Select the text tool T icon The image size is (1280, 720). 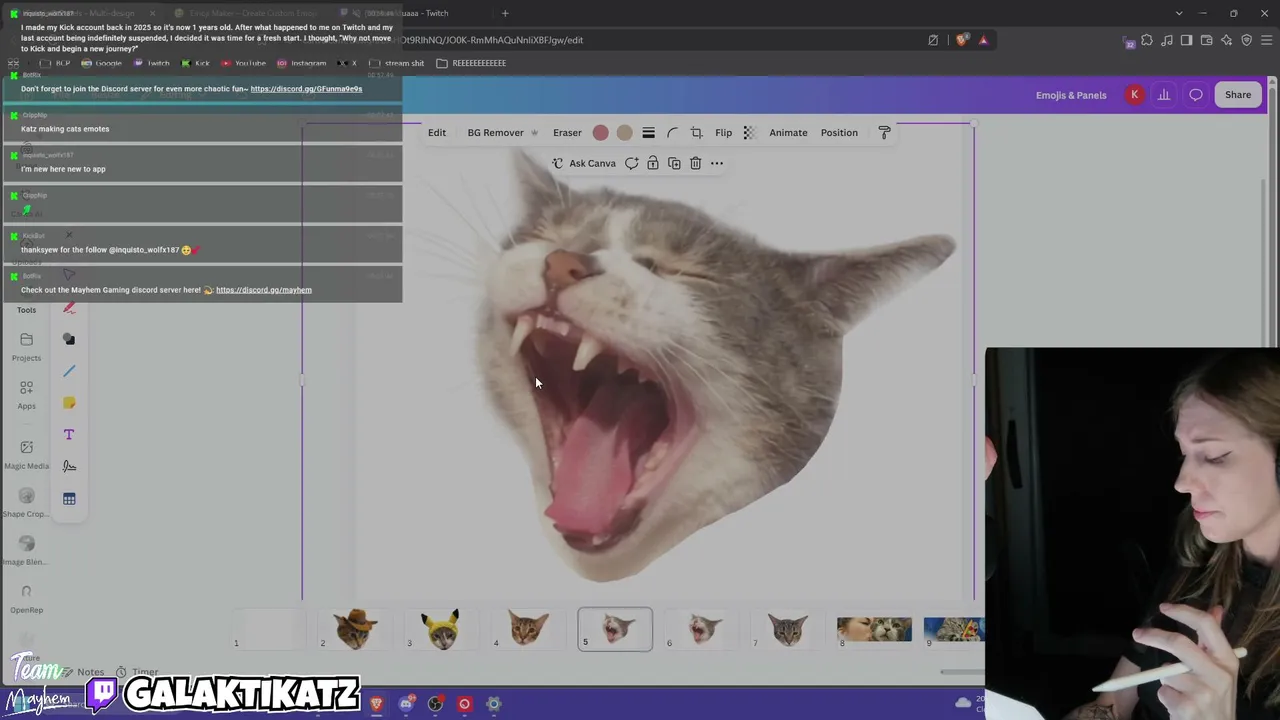click(x=69, y=435)
